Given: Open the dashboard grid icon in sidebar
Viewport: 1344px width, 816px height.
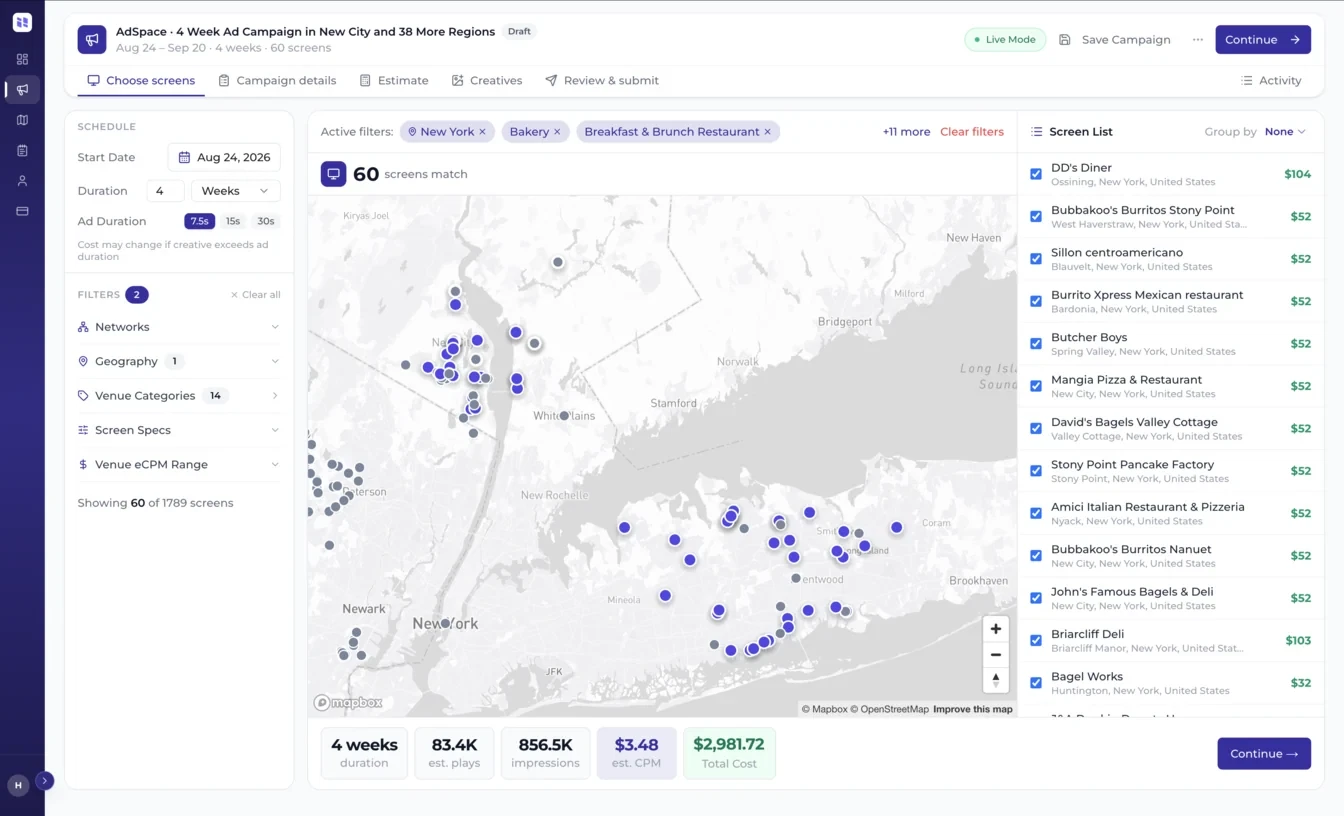Looking at the screenshot, I should pos(22,59).
